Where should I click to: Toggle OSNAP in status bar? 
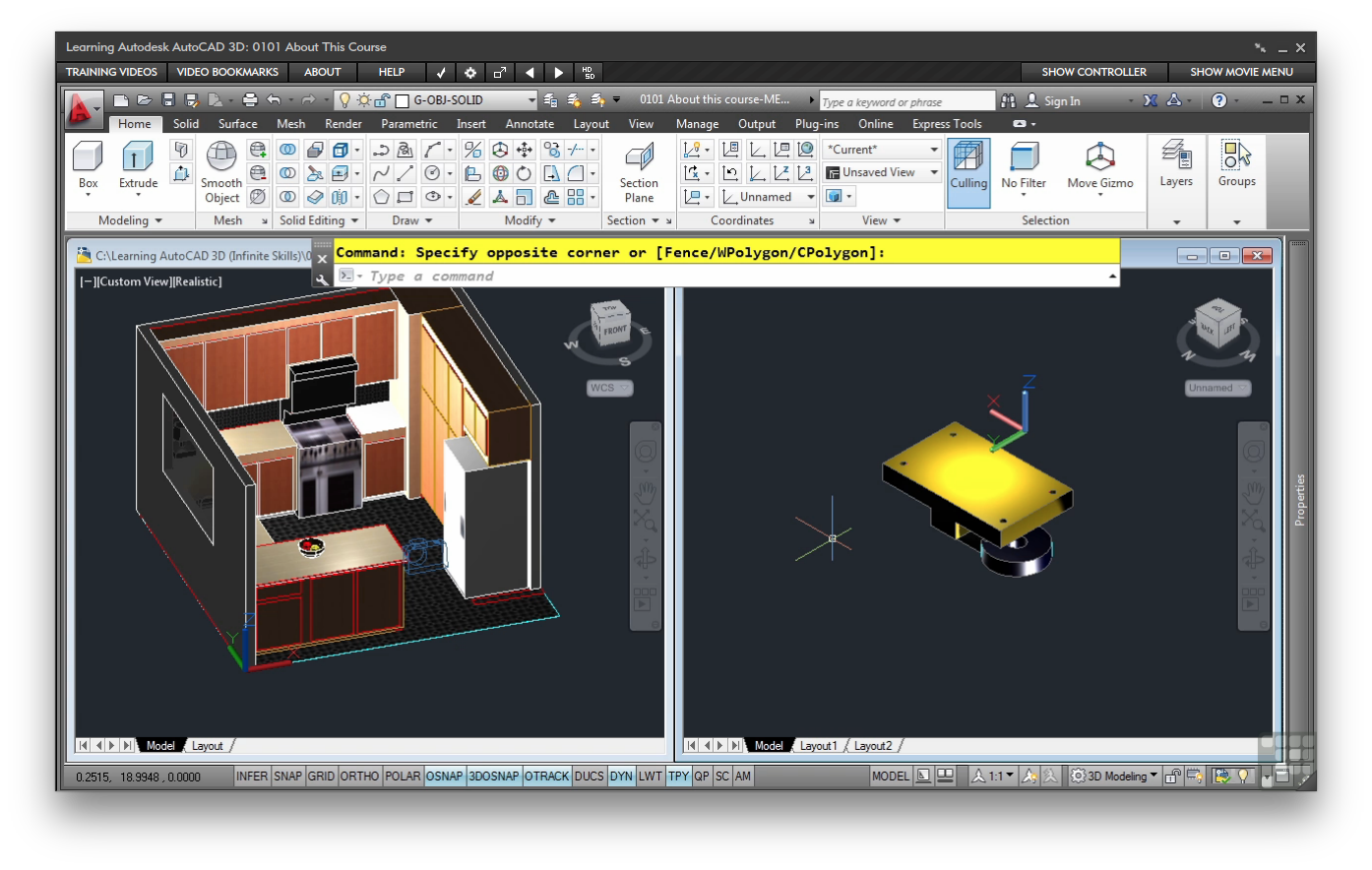coord(444,777)
